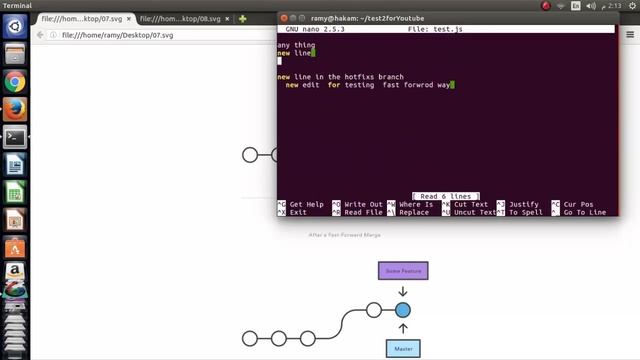
Task: Open LibreOffice Writer from dock
Action: click(15, 165)
